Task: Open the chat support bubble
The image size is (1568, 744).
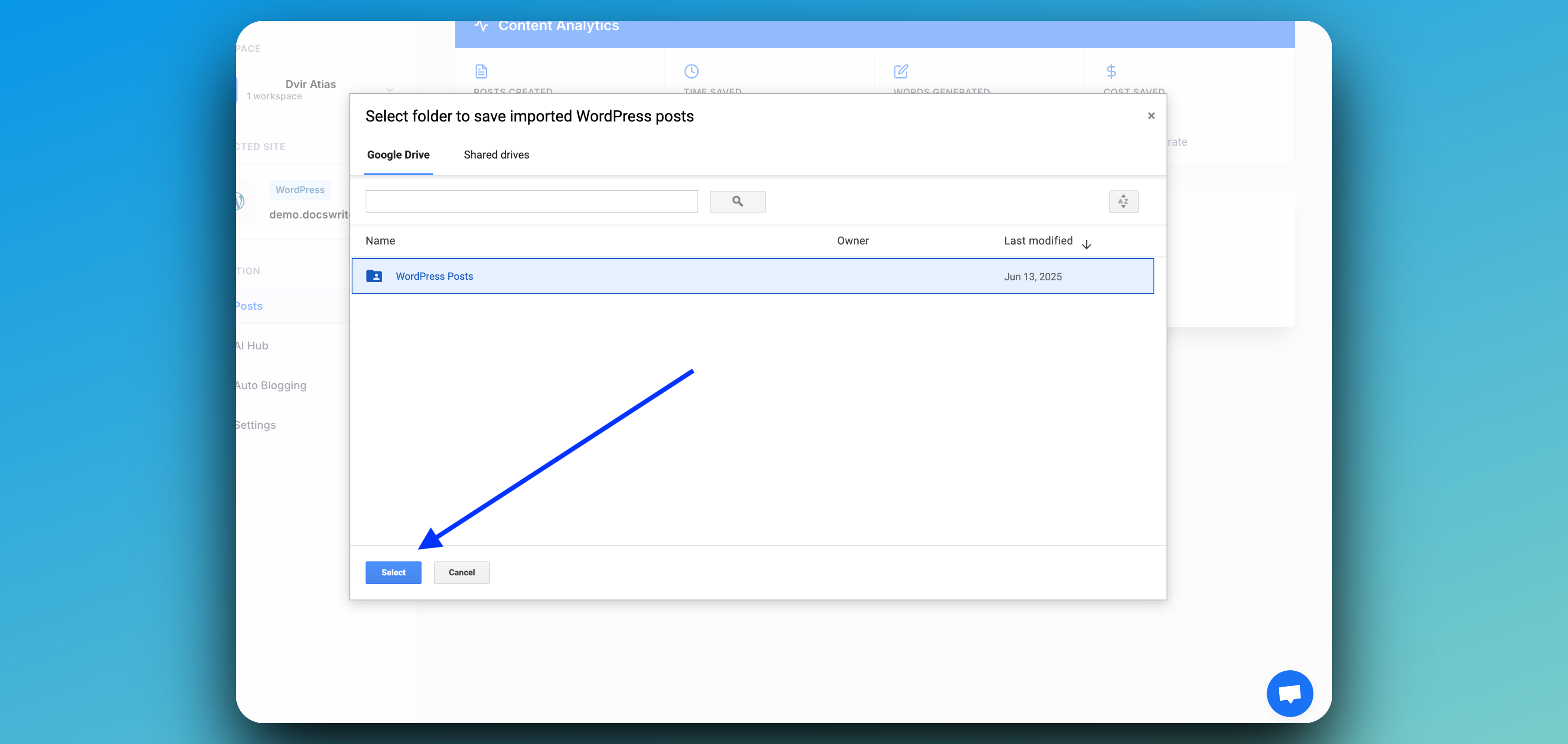Action: pyautogui.click(x=1289, y=693)
